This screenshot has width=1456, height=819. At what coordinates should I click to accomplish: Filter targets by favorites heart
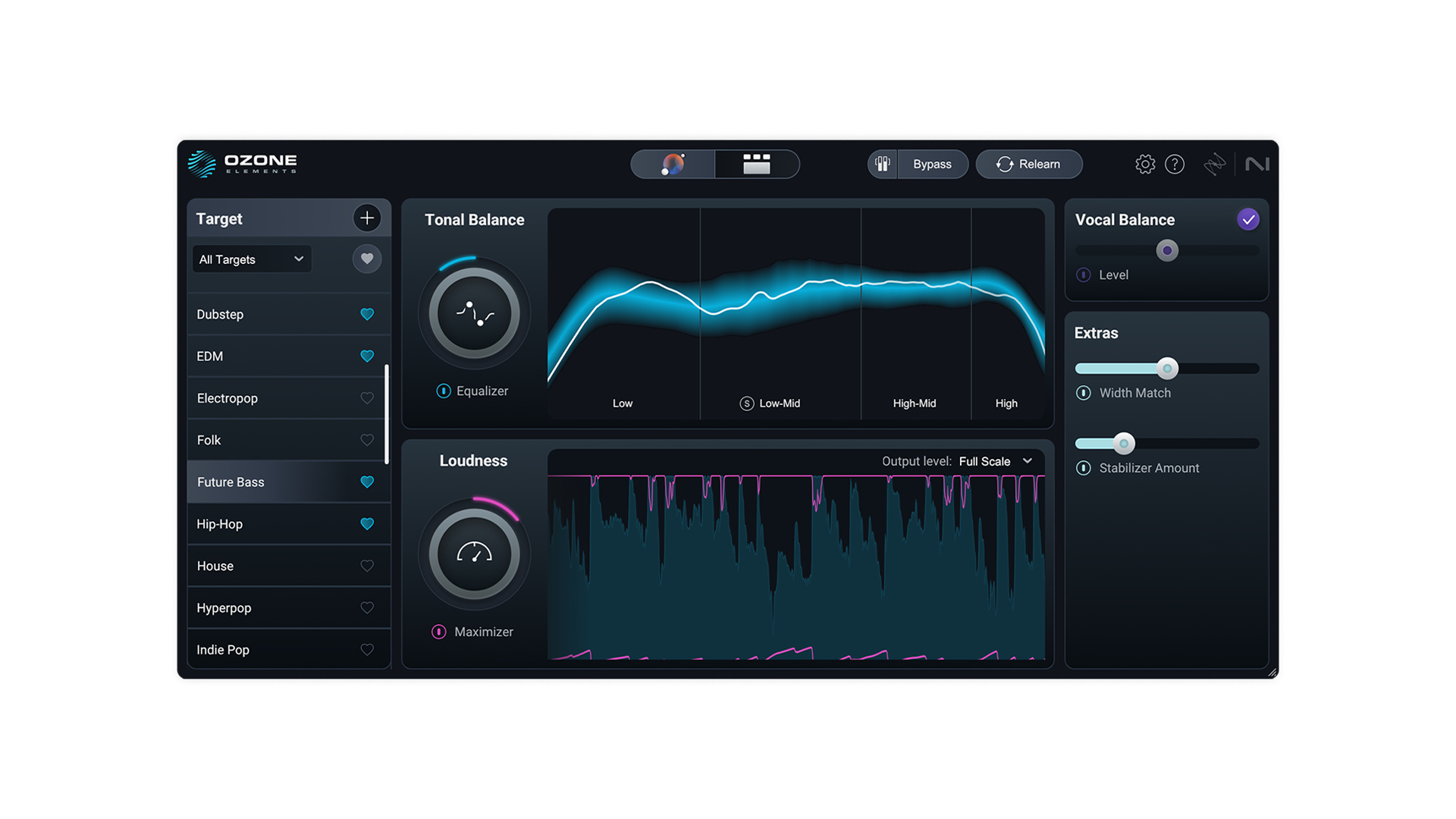pyautogui.click(x=367, y=259)
